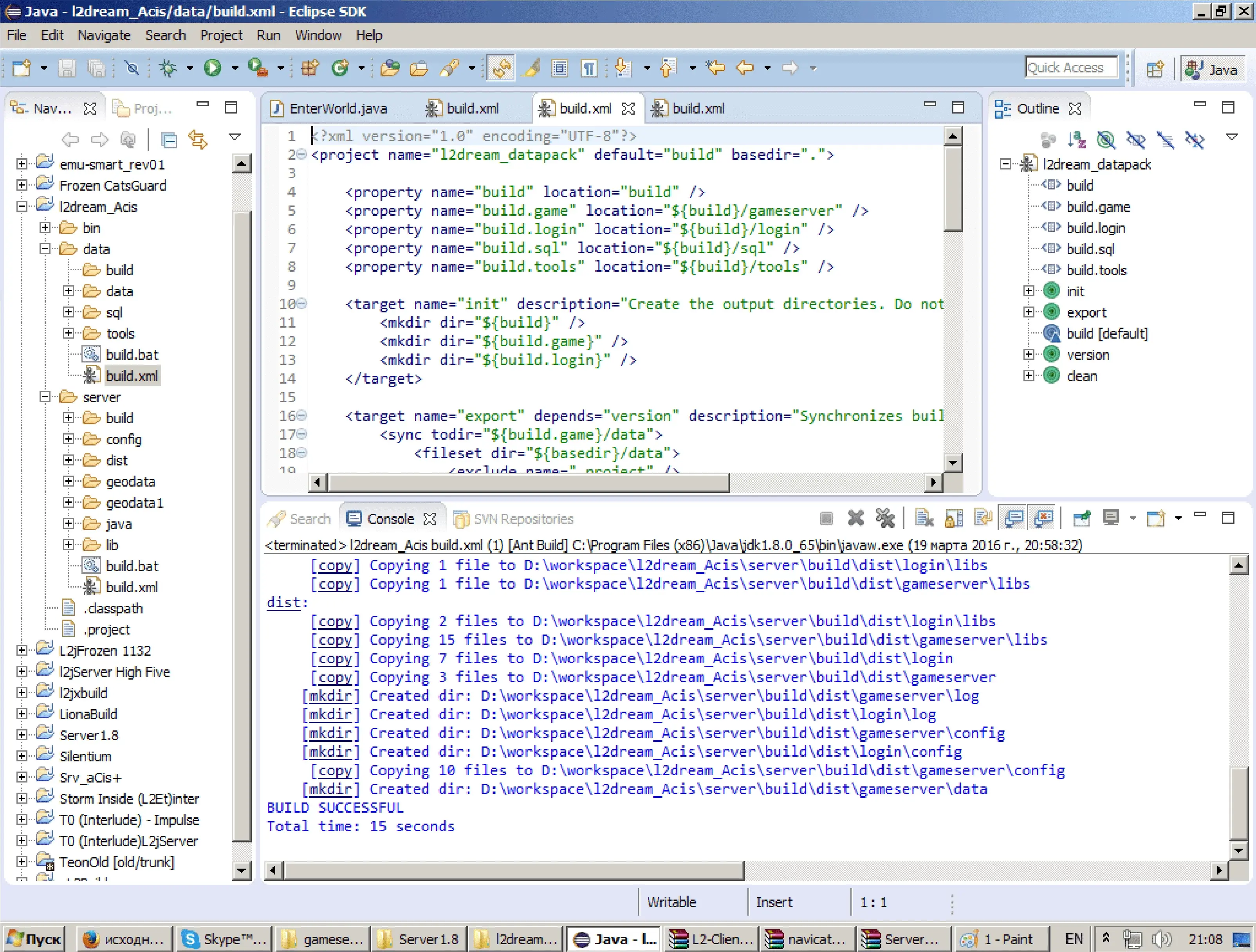Click the Save All toolbar icon
1256x952 pixels.
pyautogui.click(x=96, y=68)
